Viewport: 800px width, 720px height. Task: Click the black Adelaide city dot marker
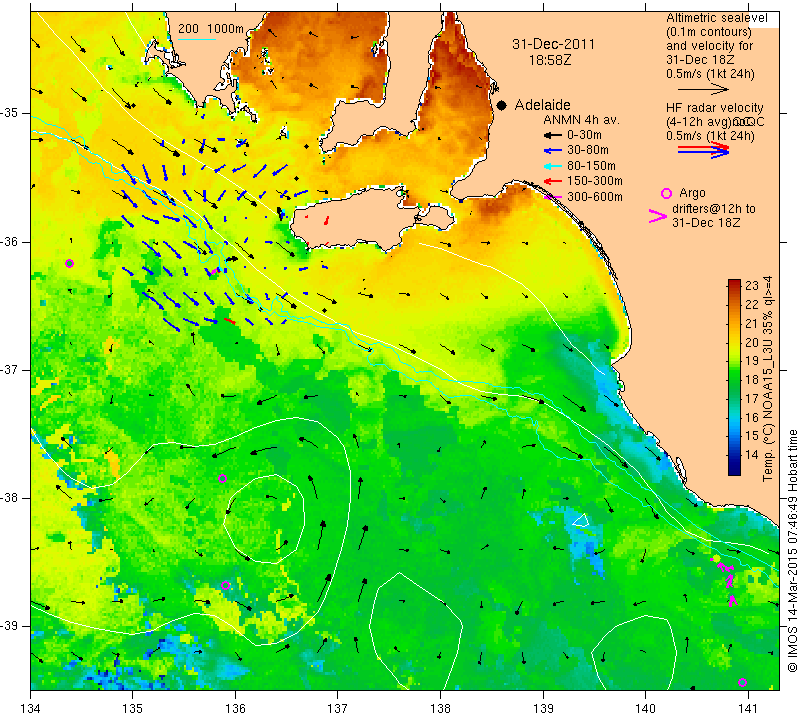pos(502,105)
